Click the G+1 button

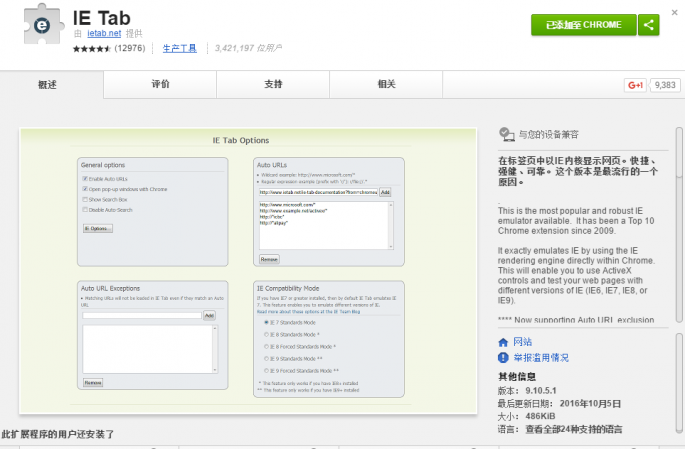[x=634, y=85]
